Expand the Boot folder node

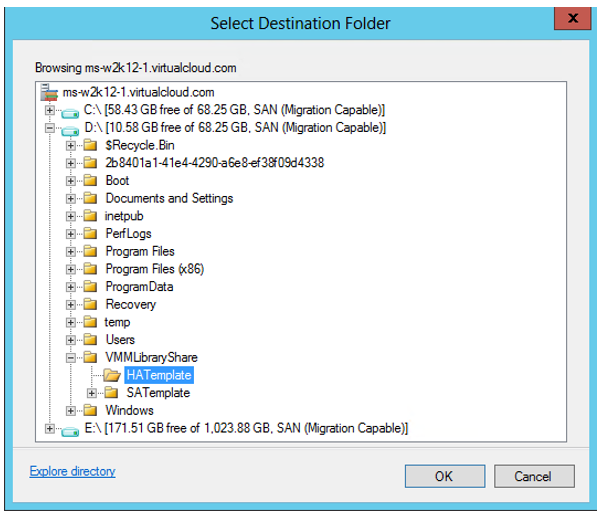[x=70, y=181]
